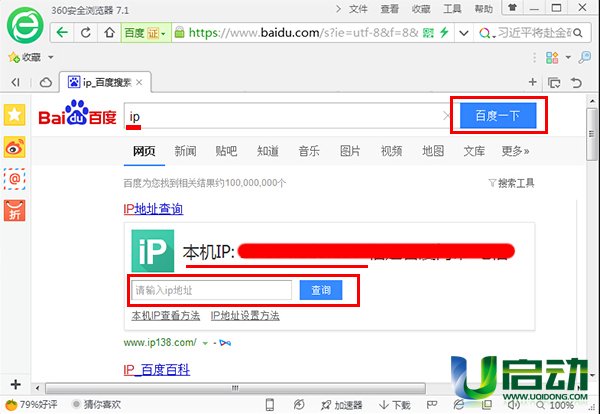Open the File (文件) menu

(x=358, y=9)
